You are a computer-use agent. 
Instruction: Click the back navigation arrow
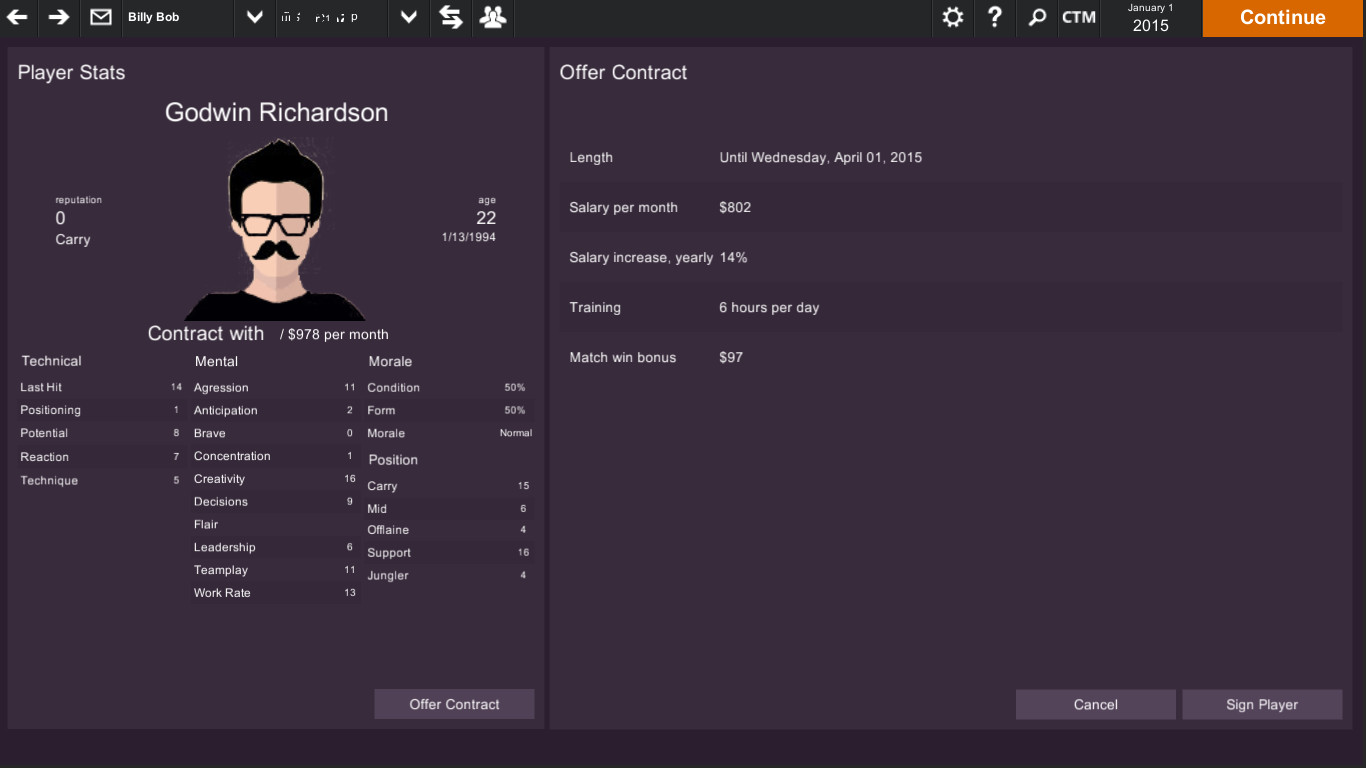coord(17,17)
